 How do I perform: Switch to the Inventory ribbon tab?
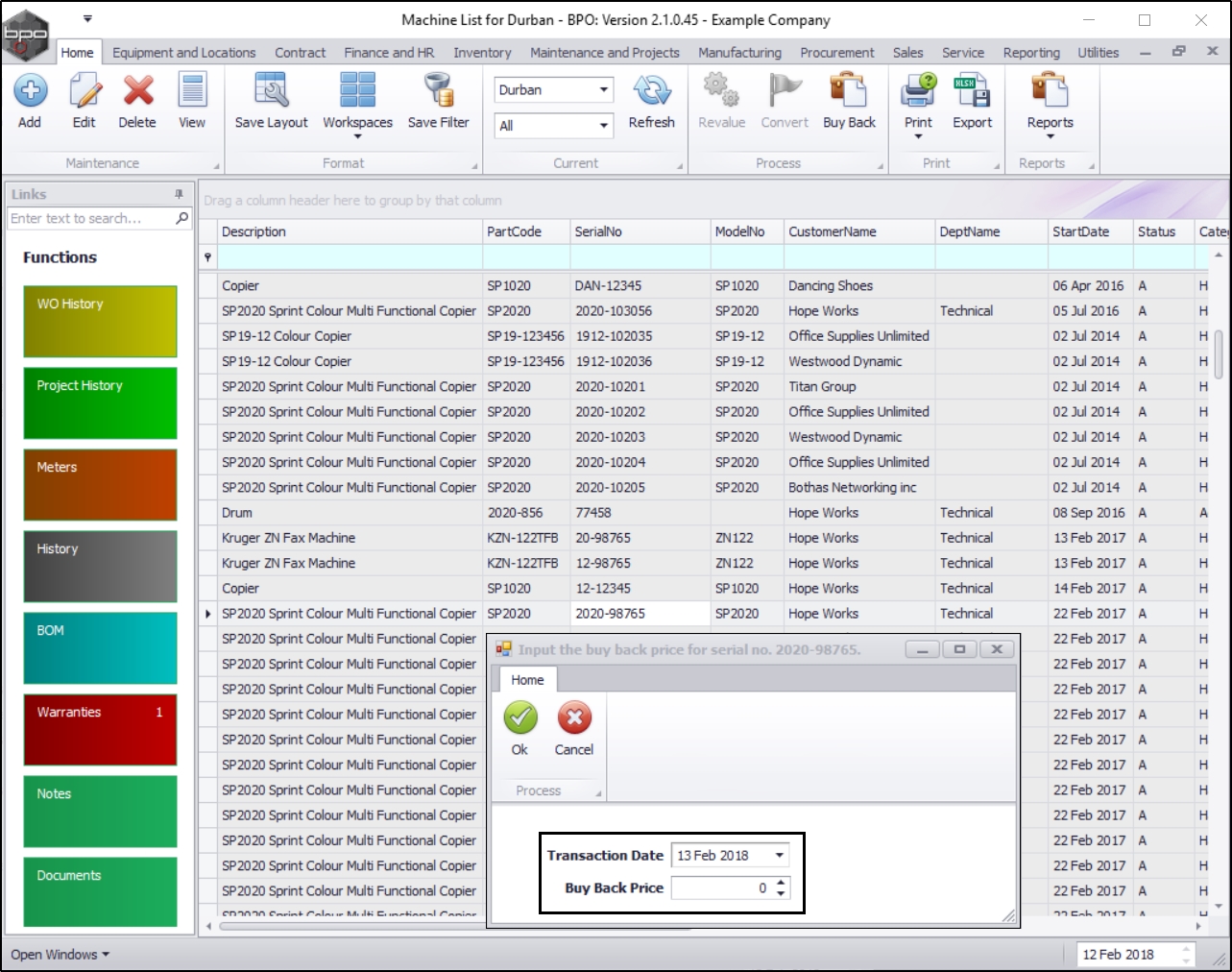pos(482,53)
